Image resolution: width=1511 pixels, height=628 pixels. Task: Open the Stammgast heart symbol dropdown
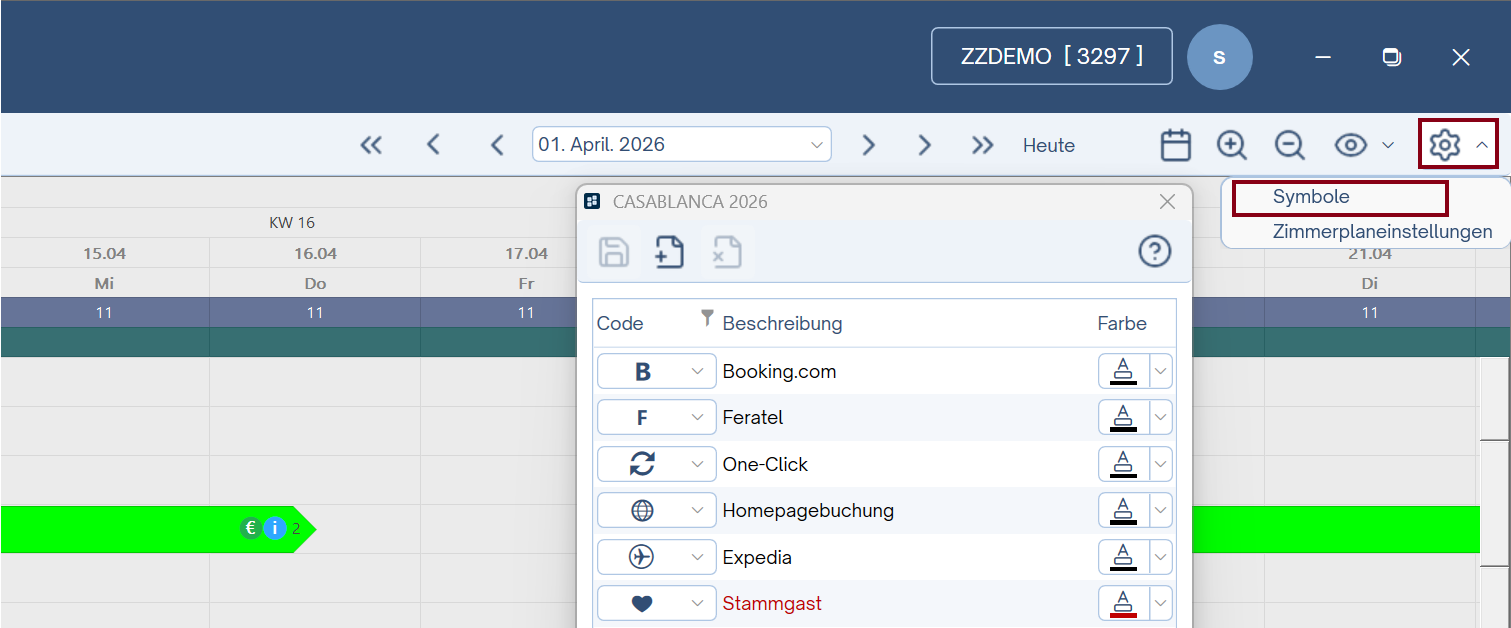[697, 603]
